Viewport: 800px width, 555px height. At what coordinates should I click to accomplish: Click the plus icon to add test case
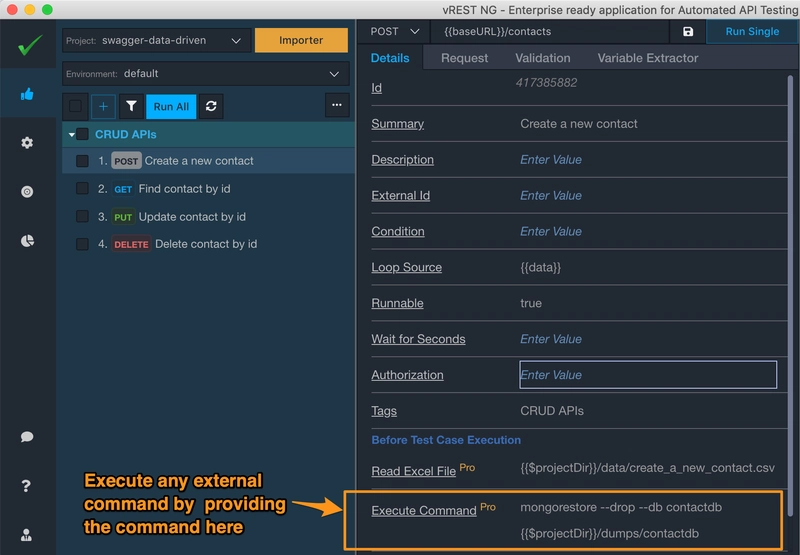(x=103, y=106)
